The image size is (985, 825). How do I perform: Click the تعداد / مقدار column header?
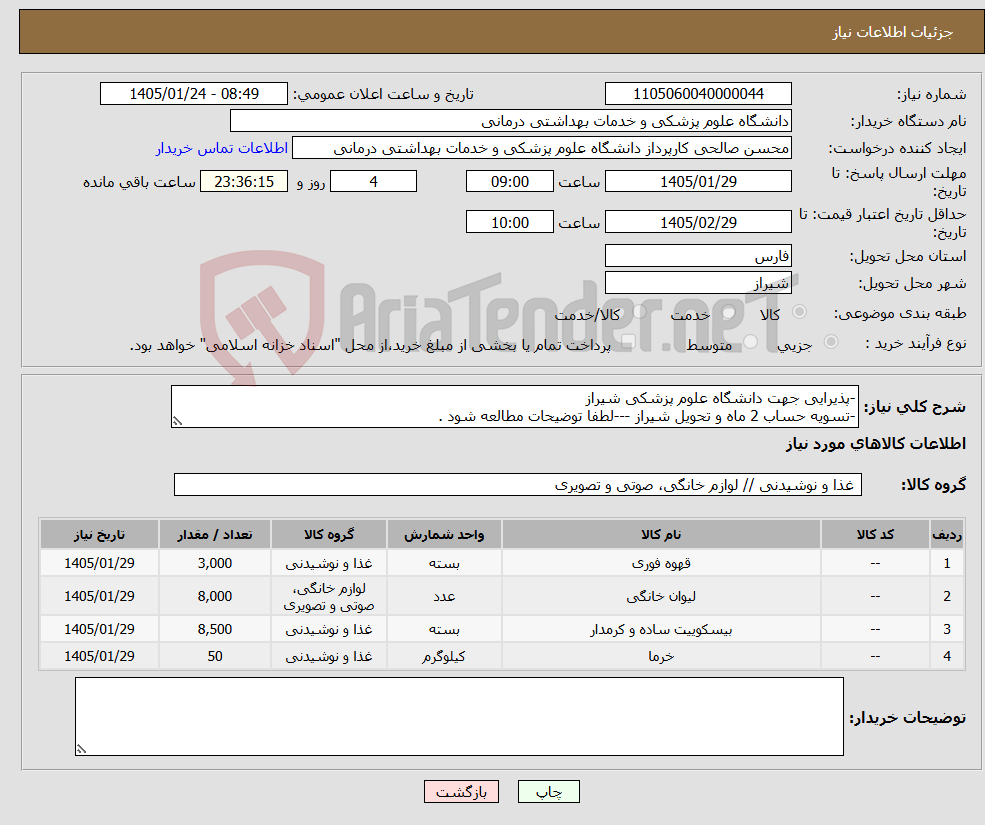click(215, 534)
